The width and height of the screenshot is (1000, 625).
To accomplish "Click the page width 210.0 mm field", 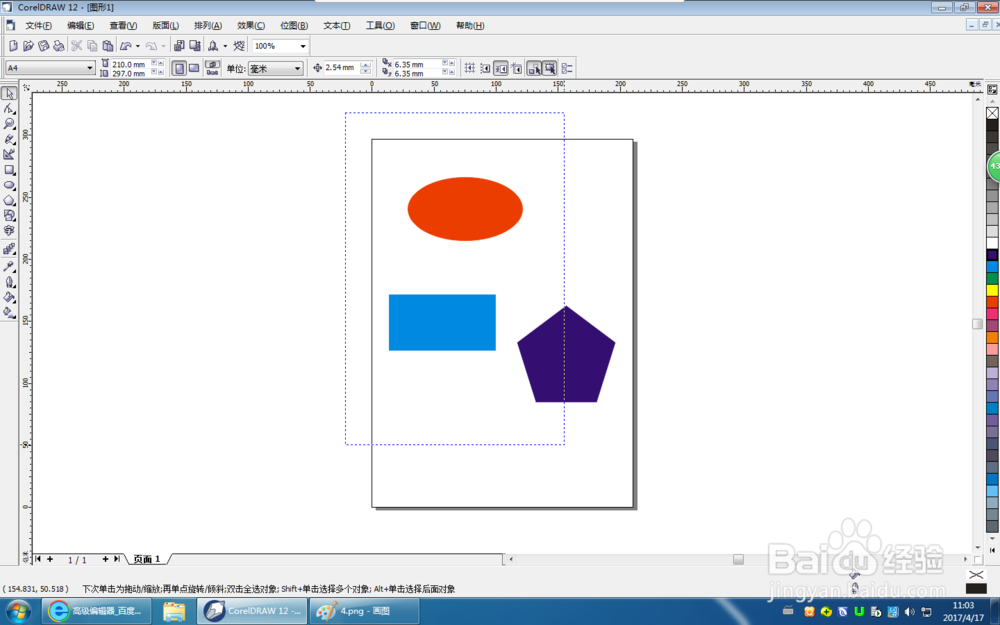I will tap(131, 64).
